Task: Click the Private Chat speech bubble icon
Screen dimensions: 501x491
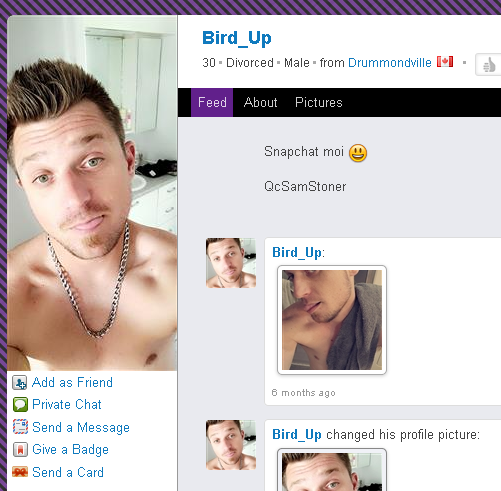Action: point(20,405)
